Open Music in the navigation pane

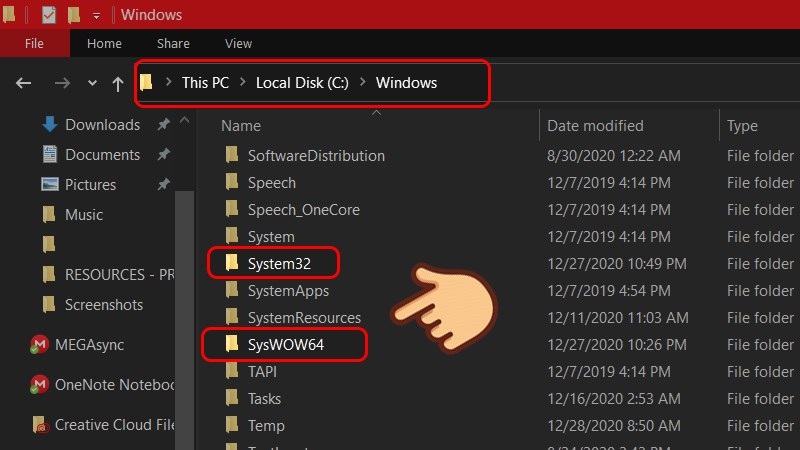tap(84, 215)
